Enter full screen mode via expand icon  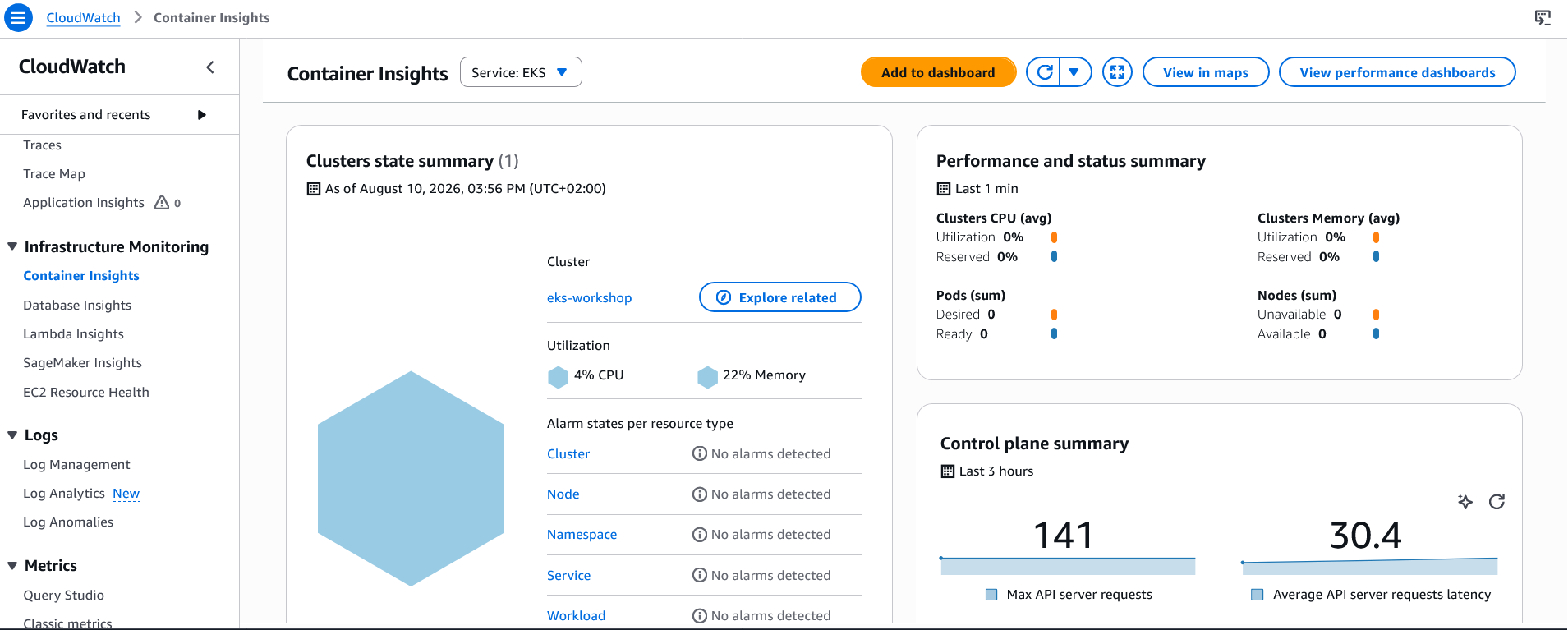(1117, 72)
